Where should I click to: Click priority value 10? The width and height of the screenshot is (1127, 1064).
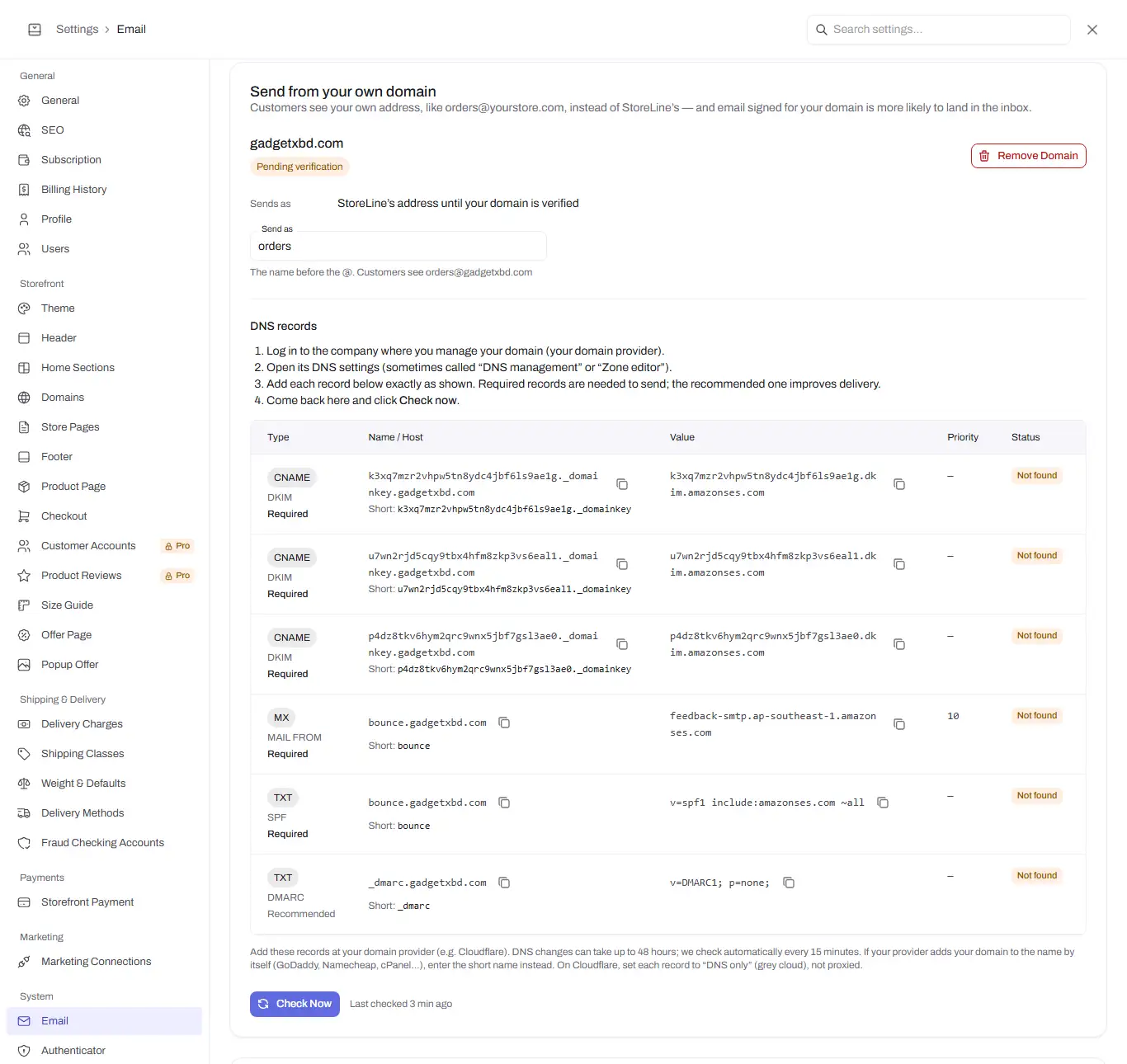[953, 716]
